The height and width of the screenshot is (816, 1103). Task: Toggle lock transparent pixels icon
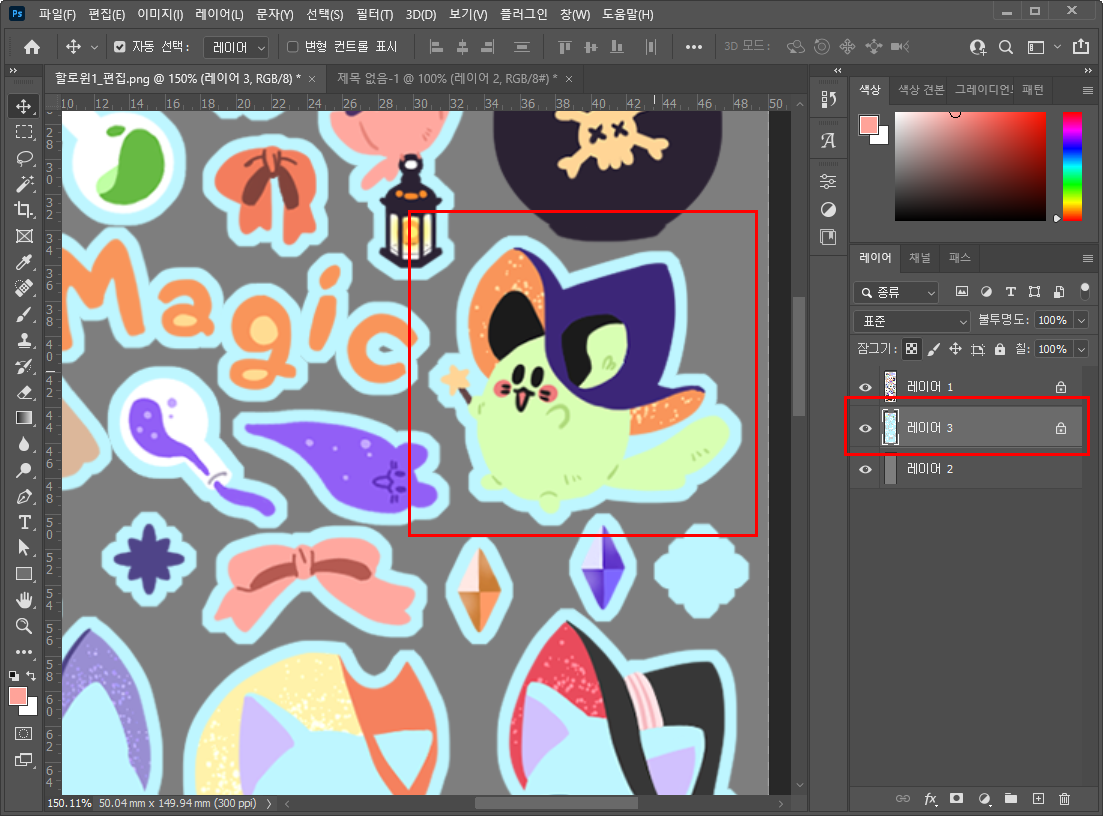[x=912, y=349]
